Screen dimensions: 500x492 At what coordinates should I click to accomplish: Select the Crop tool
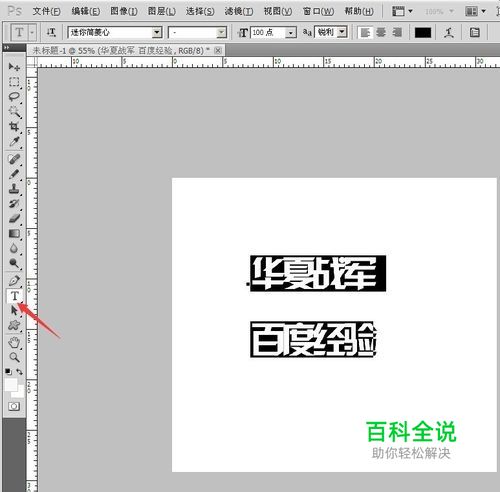[14, 127]
